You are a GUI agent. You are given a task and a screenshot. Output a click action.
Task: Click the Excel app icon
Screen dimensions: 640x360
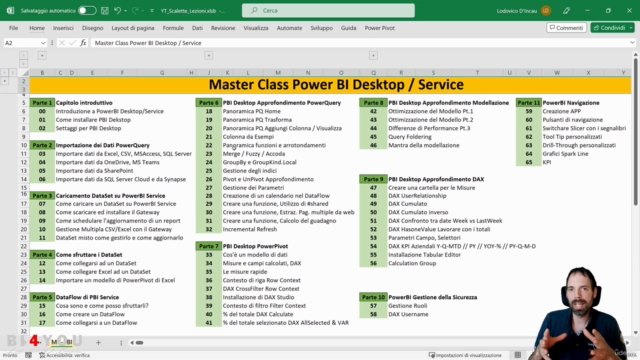(x=10, y=11)
